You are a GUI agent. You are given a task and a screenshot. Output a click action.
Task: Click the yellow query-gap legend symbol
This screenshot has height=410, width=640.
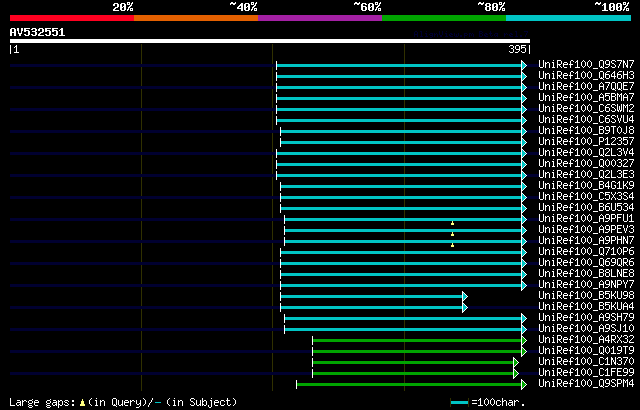82,403
